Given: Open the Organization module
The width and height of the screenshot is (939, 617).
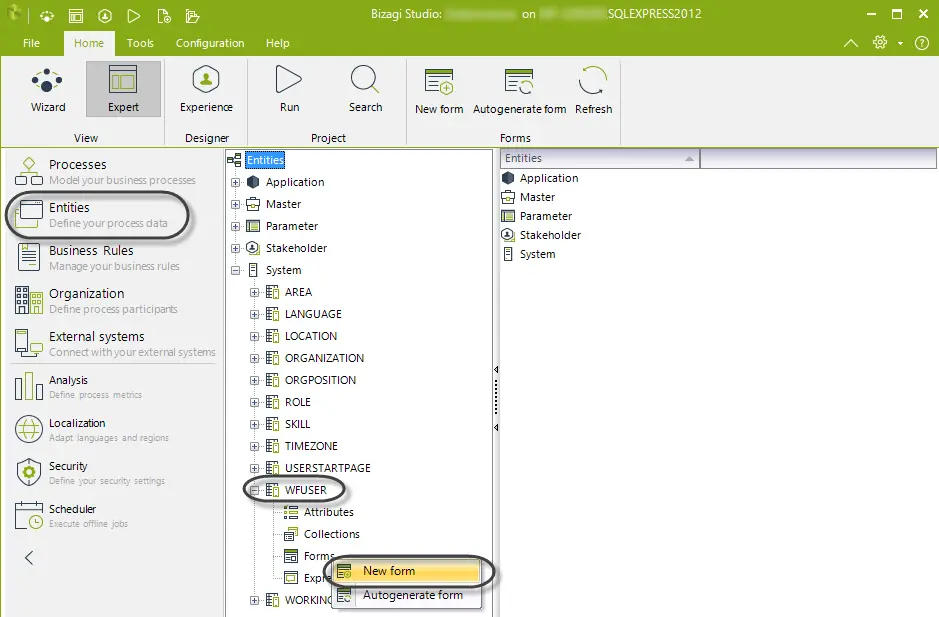Looking at the screenshot, I should pos(96,301).
